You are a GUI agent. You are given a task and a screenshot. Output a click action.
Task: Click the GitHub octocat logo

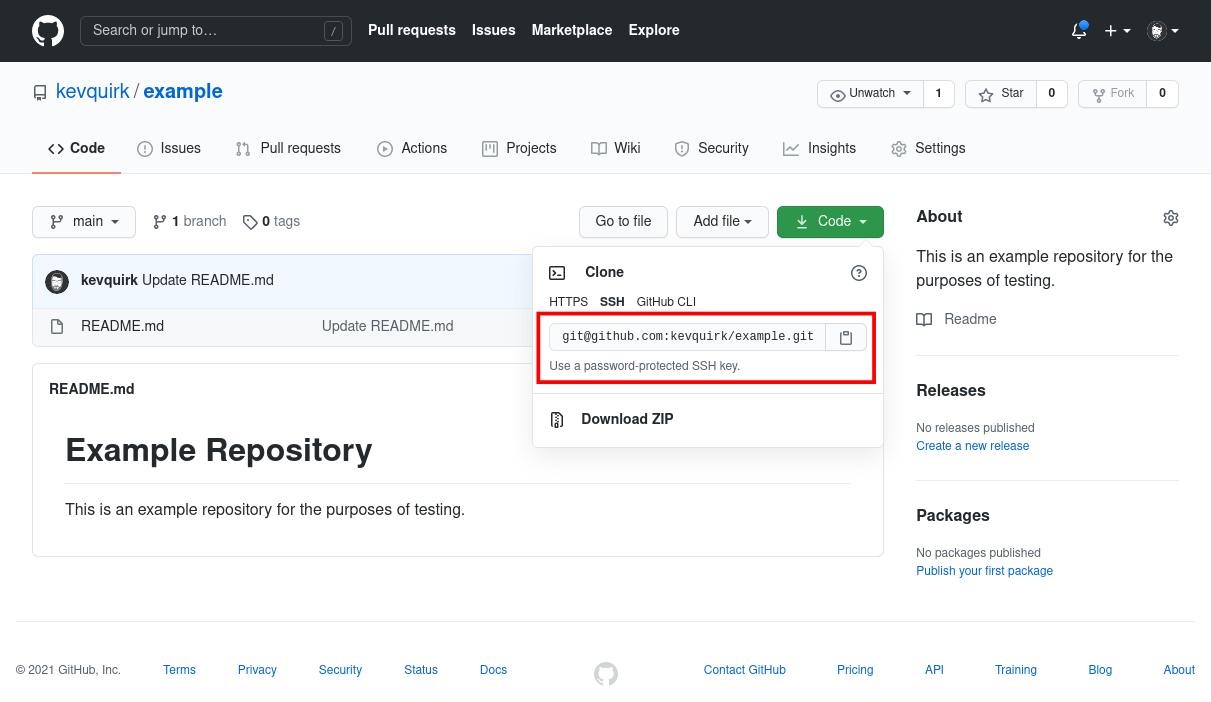(x=47, y=31)
